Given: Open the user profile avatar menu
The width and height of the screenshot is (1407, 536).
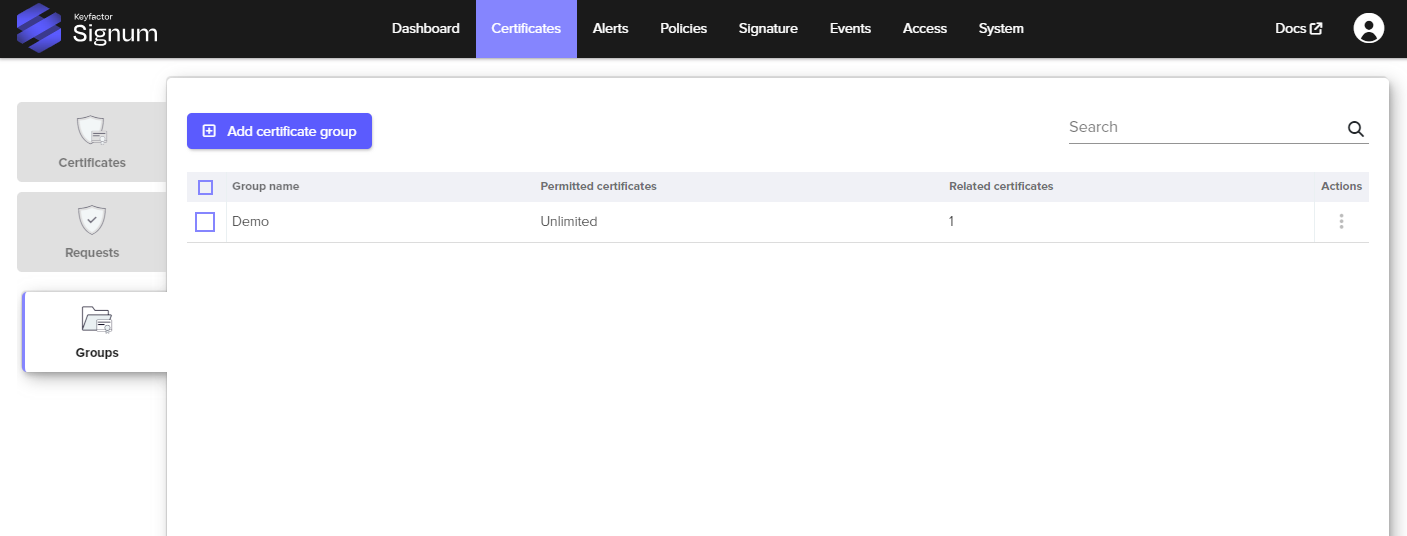Looking at the screenshot, I should (x=1368, y=28).
